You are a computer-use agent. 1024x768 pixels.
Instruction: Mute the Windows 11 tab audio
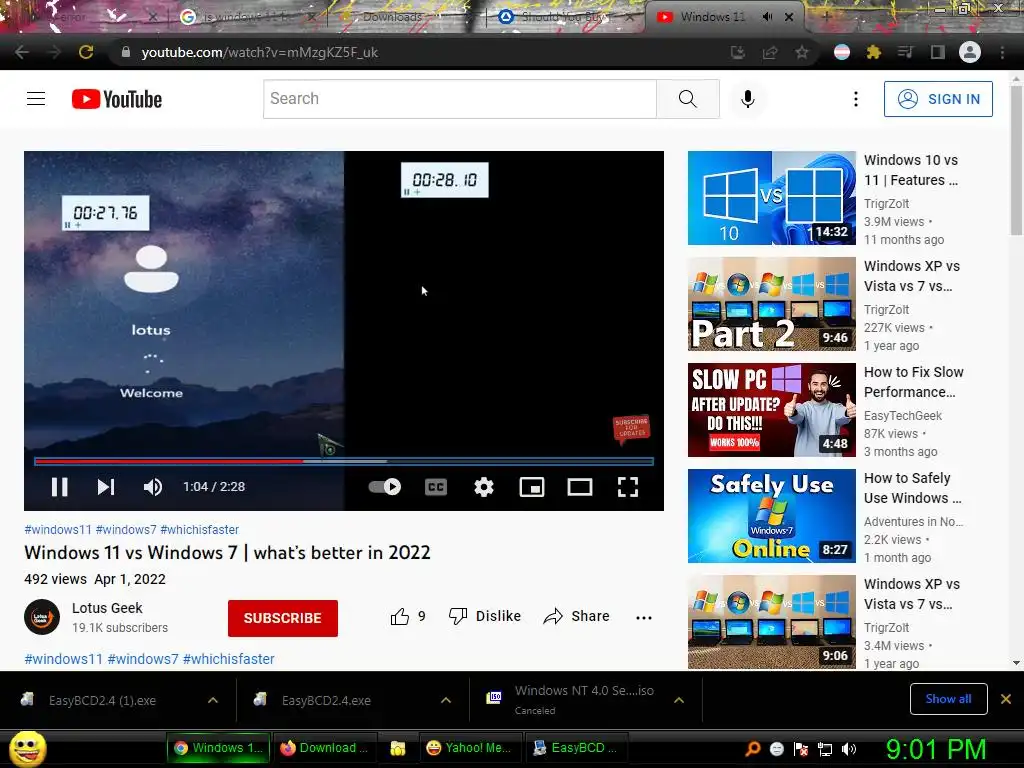767,17
